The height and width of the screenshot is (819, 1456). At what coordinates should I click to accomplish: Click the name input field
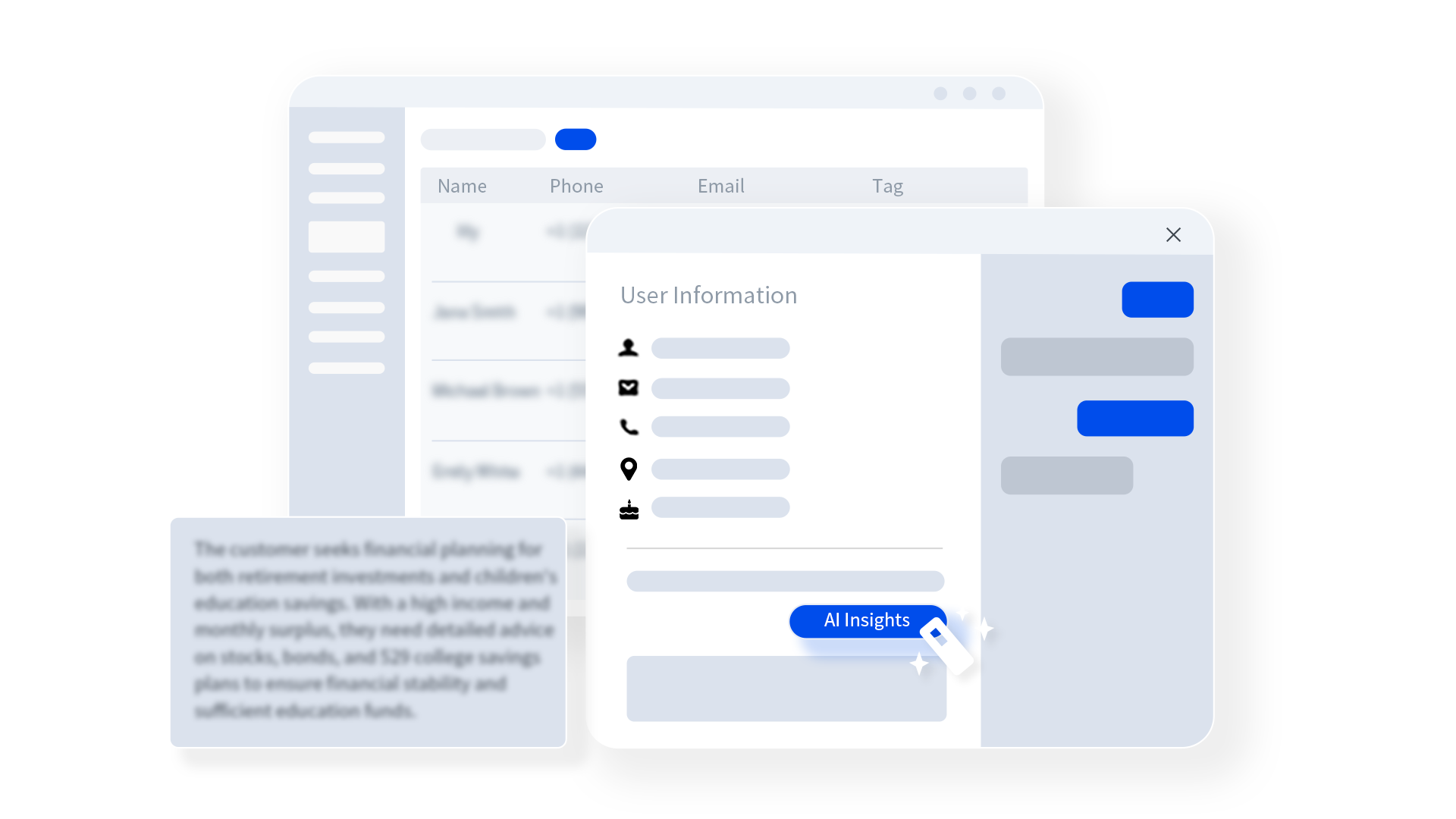pos(720,348)
